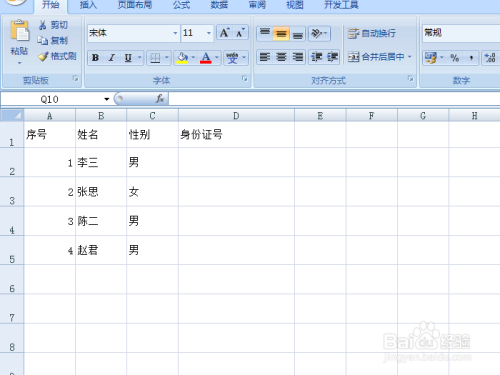Toggle bold formatting
500x375 pixels.
pos(95,58)
